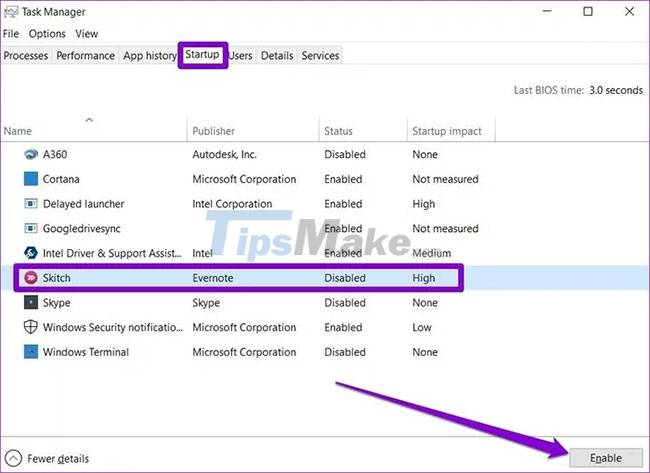Select the Cortana entry name
This screenshot has height=473, width=650.
(x=61, y=179)
